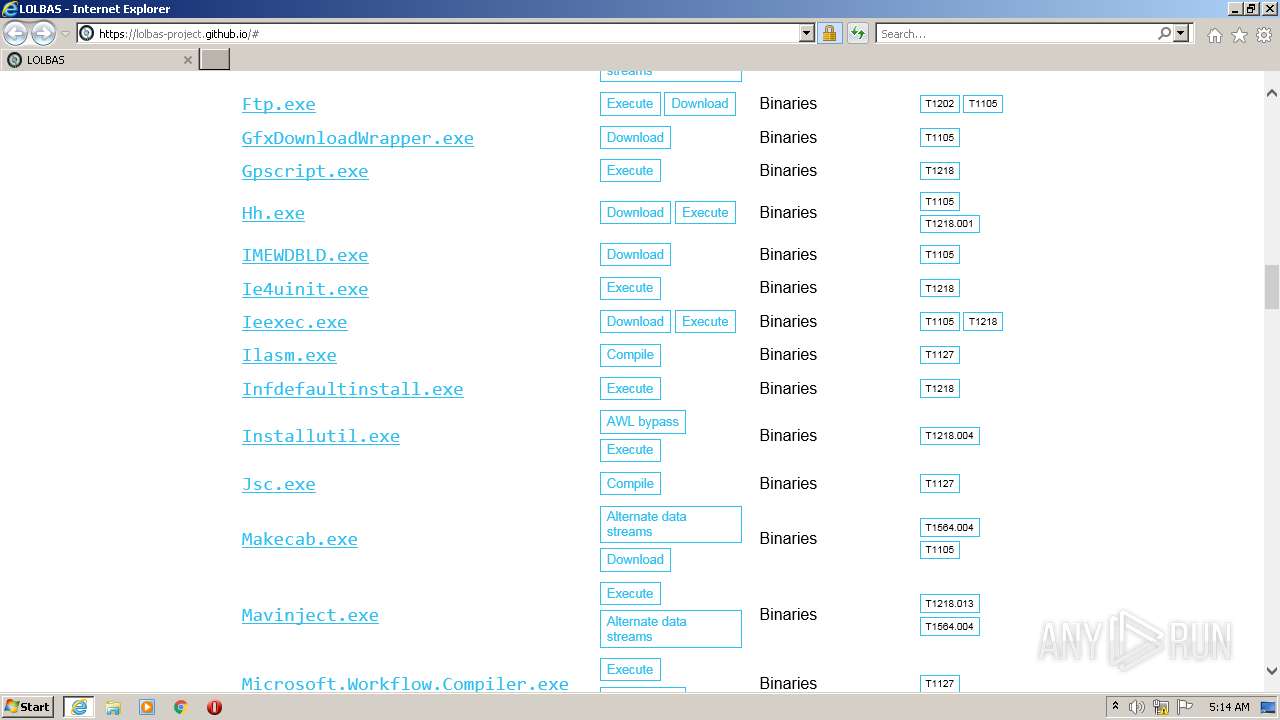Click the security lock icon

tap(829, 33)
